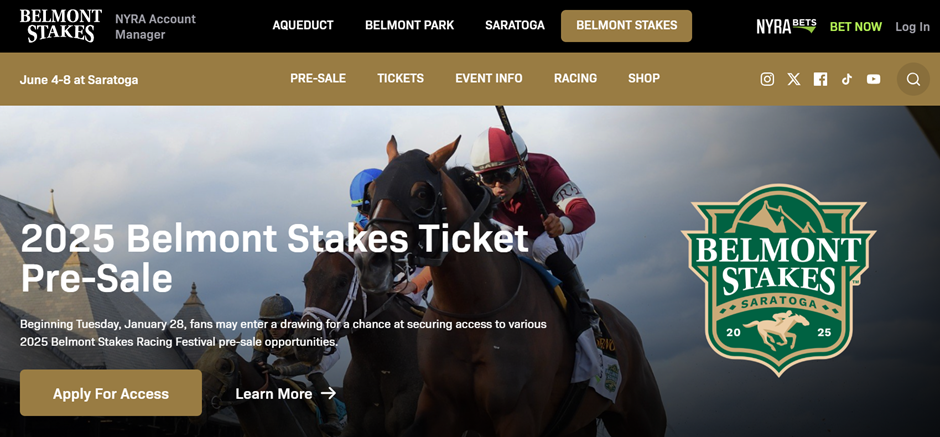
Task: Expand the SHOP menu
Action: pos(644,79)
